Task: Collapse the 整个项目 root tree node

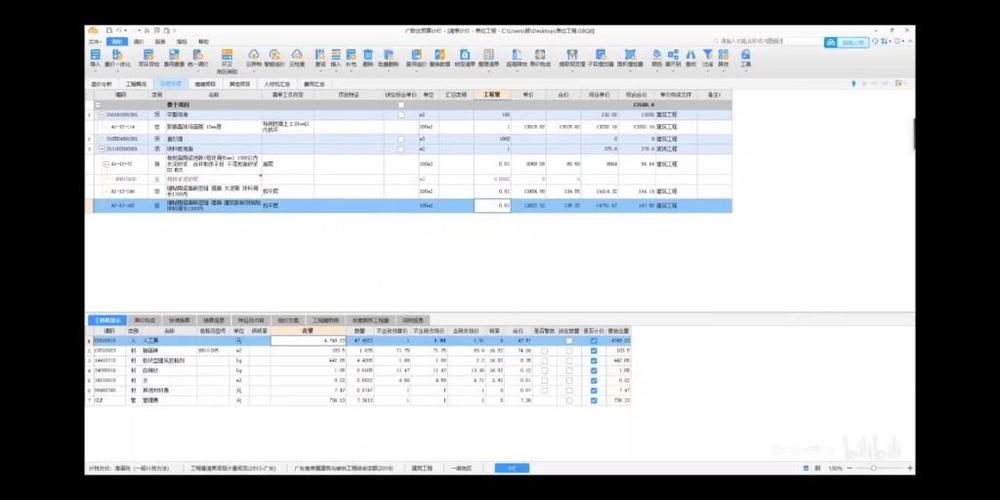Action: (x=98, y=105)
